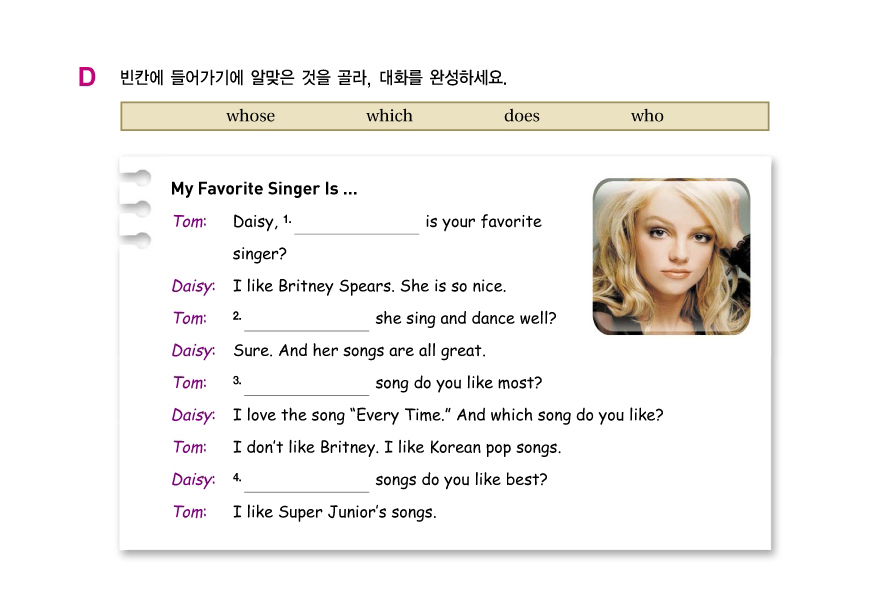Viewport: 873px width, 612px height.
Task: Click blank 2 before 'she sing and dance well?'
Action: (x=306, y=320)
